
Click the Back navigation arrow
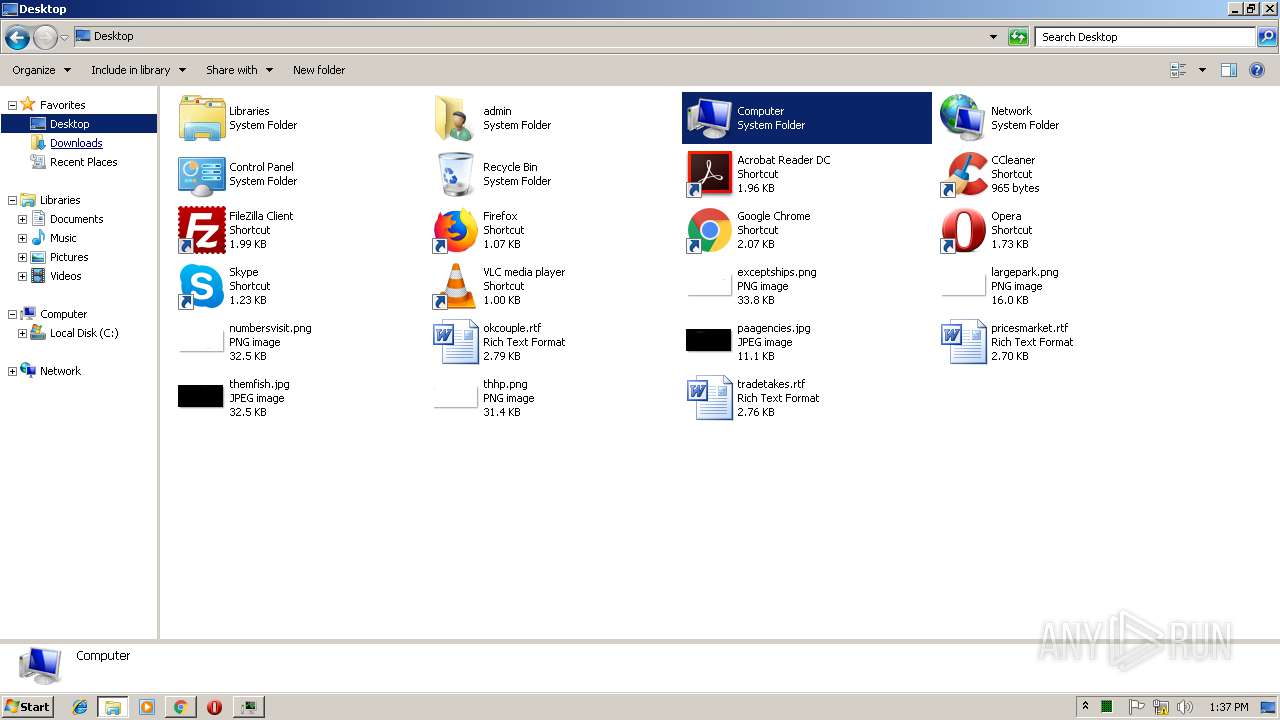click(x=17, y=38)
